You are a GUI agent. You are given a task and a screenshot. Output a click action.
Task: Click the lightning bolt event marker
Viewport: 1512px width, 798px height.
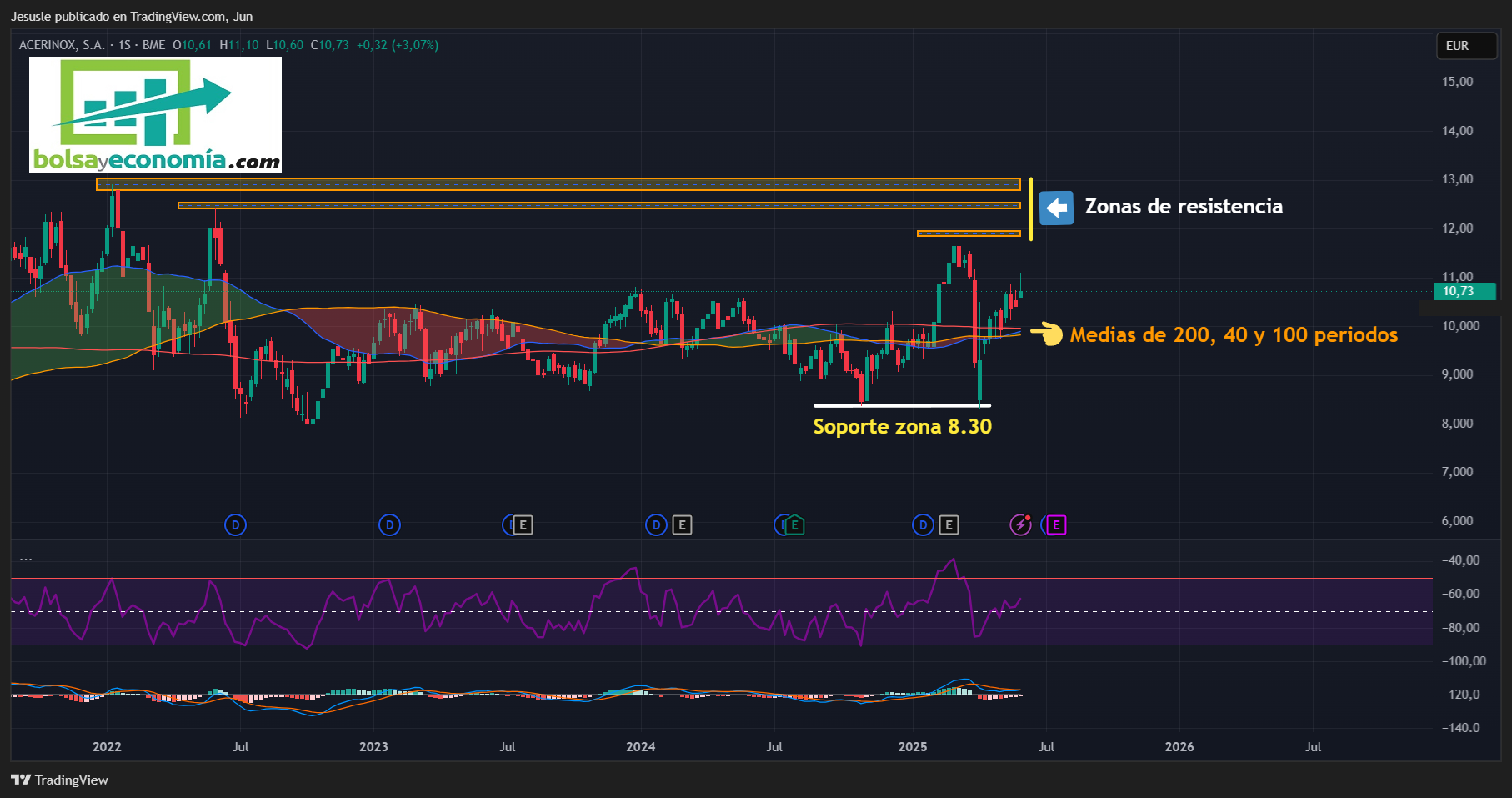(x=1020, y=524)
